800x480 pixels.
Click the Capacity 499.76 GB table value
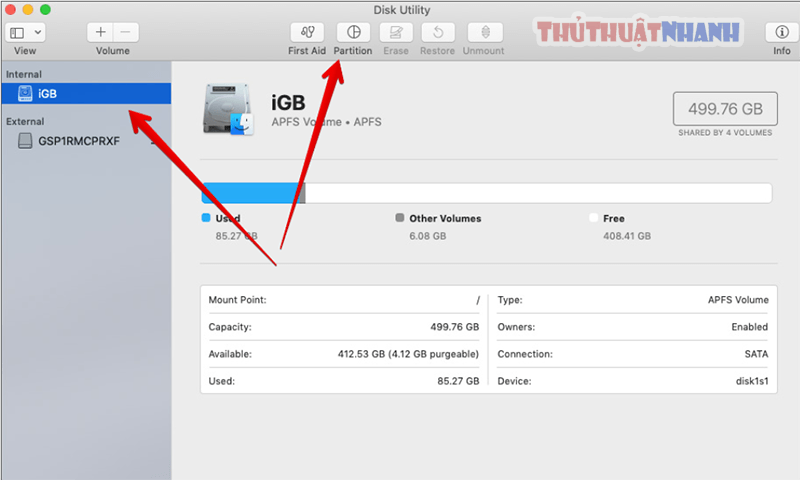(455, 327)
